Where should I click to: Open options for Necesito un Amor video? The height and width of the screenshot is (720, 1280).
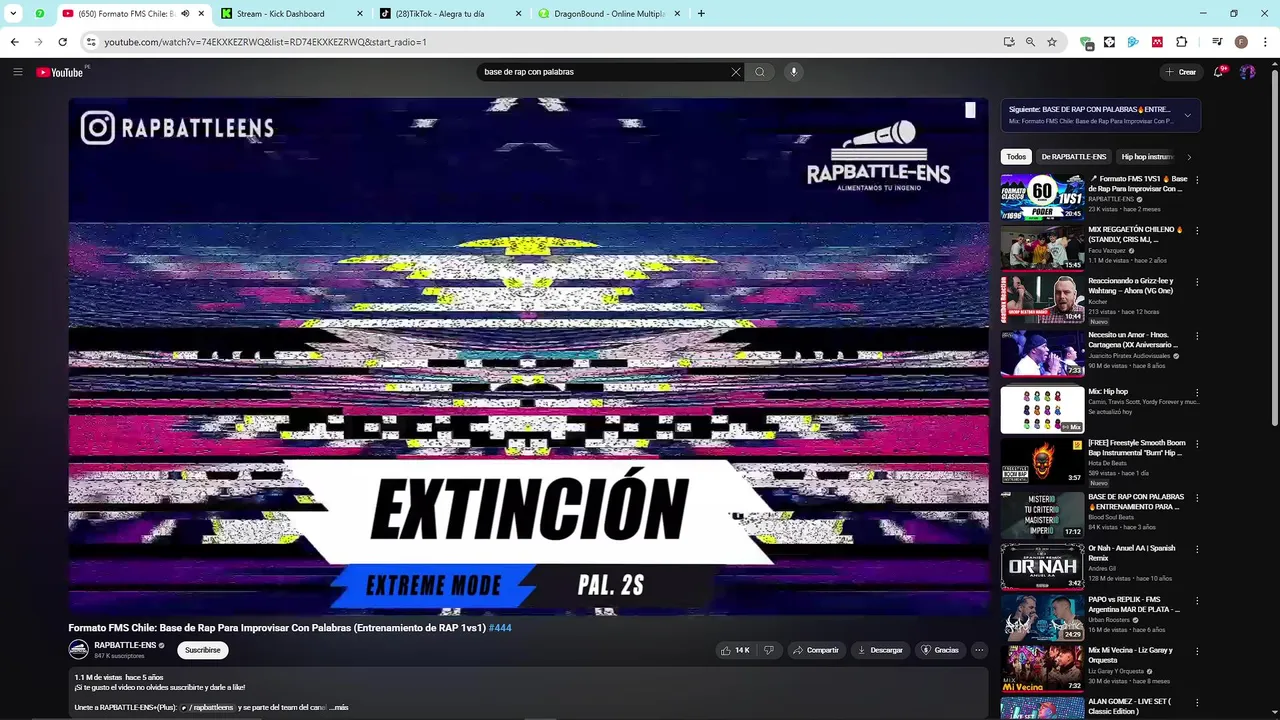point(1197,336)
